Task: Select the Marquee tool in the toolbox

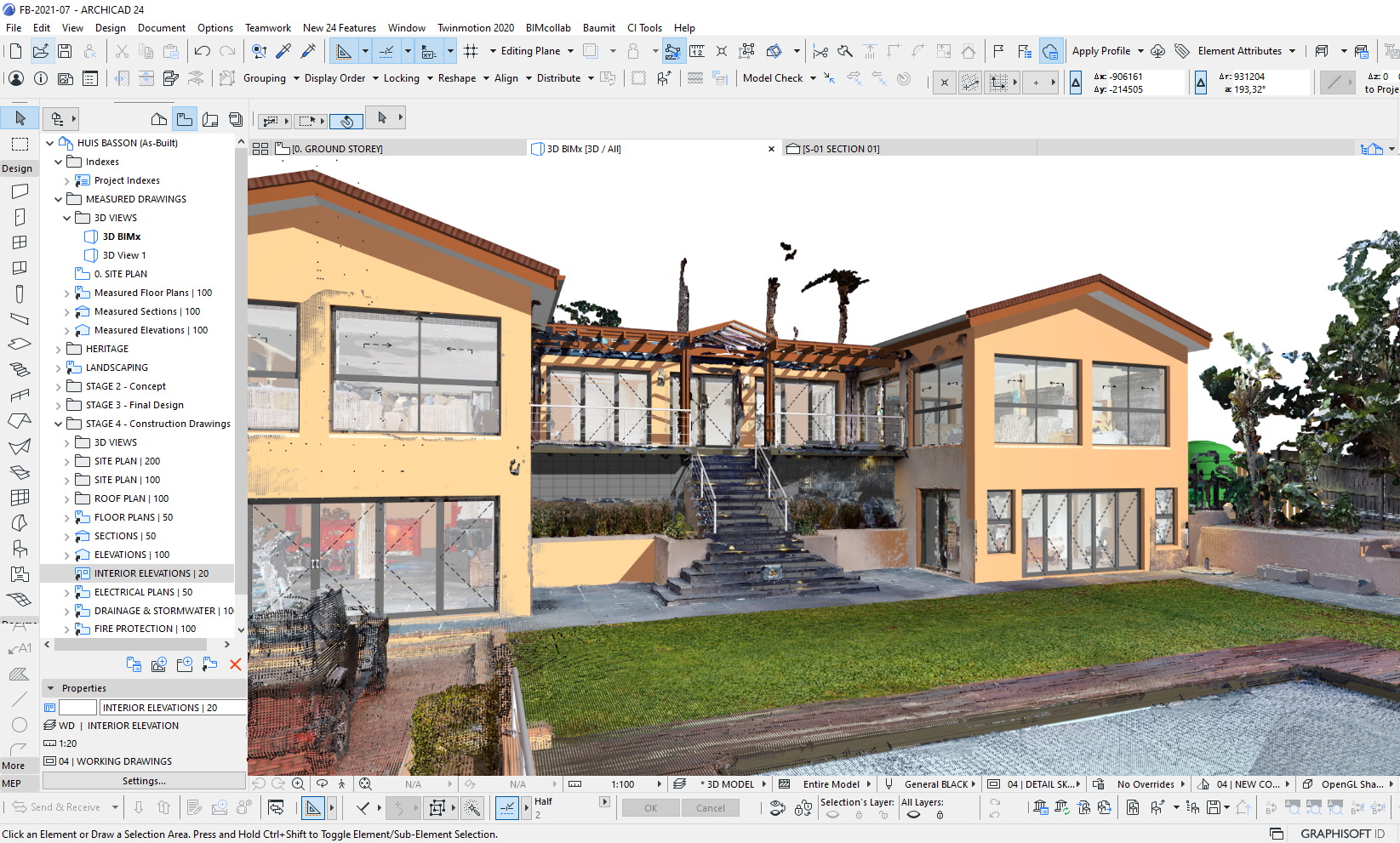Action: point(20,144)
